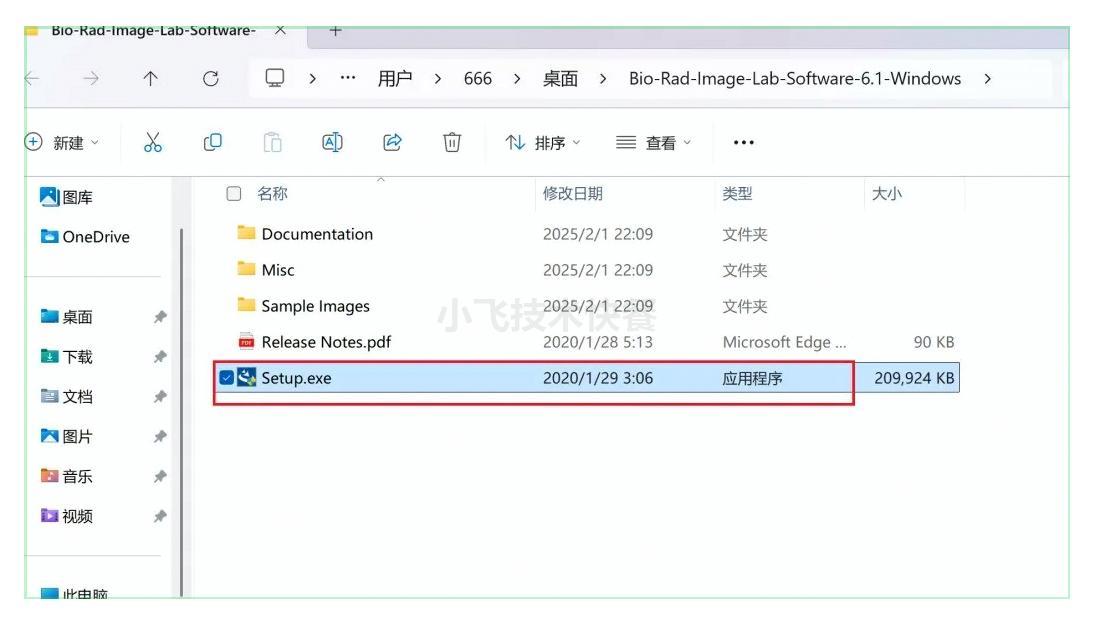Click the navigation pane vertical scrollbar
The height and width of the screenshot is (626, 1094).
tap(181, 412)
